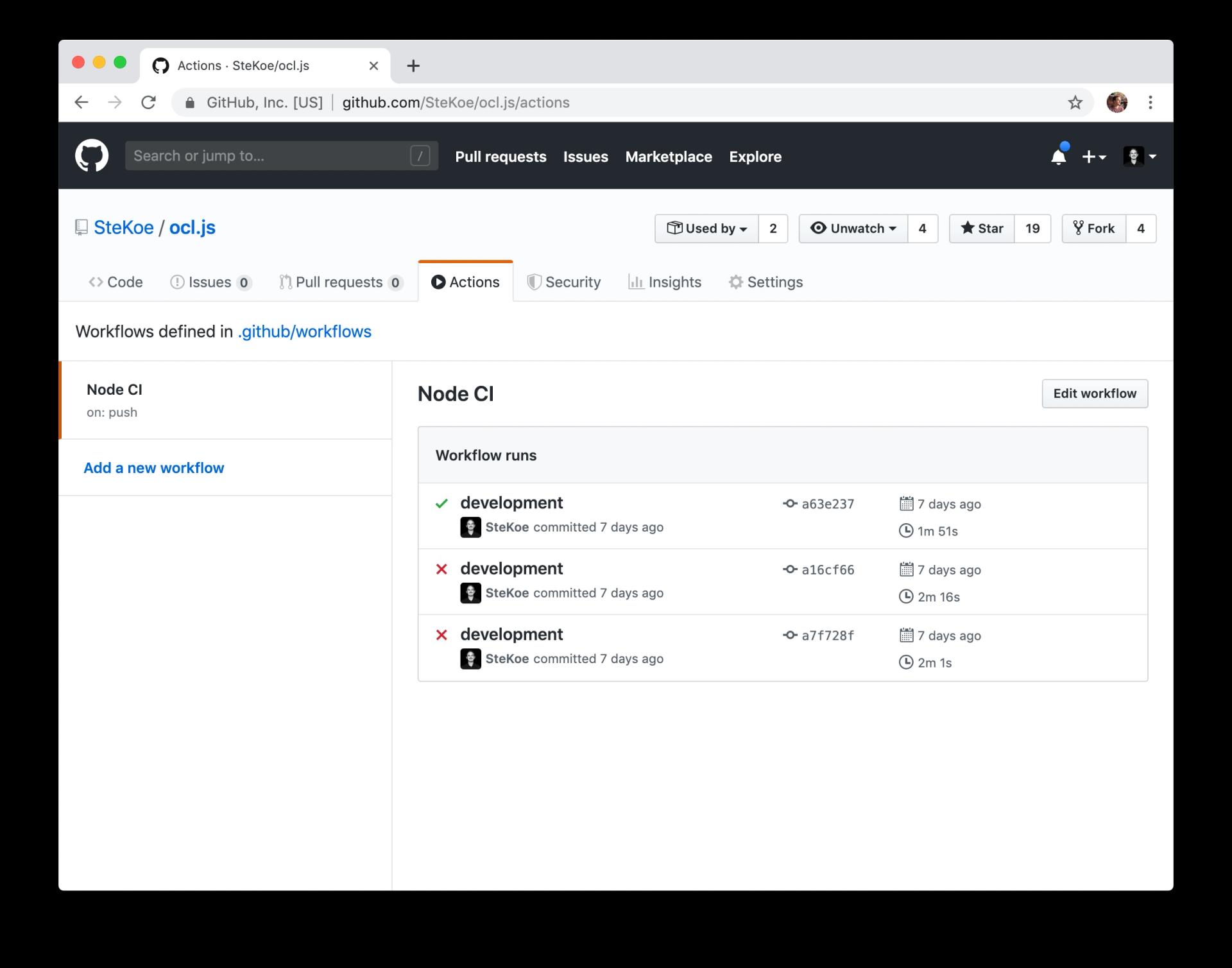
Task: Click the GitHub Octocat logo
Action: coord(92,156)
